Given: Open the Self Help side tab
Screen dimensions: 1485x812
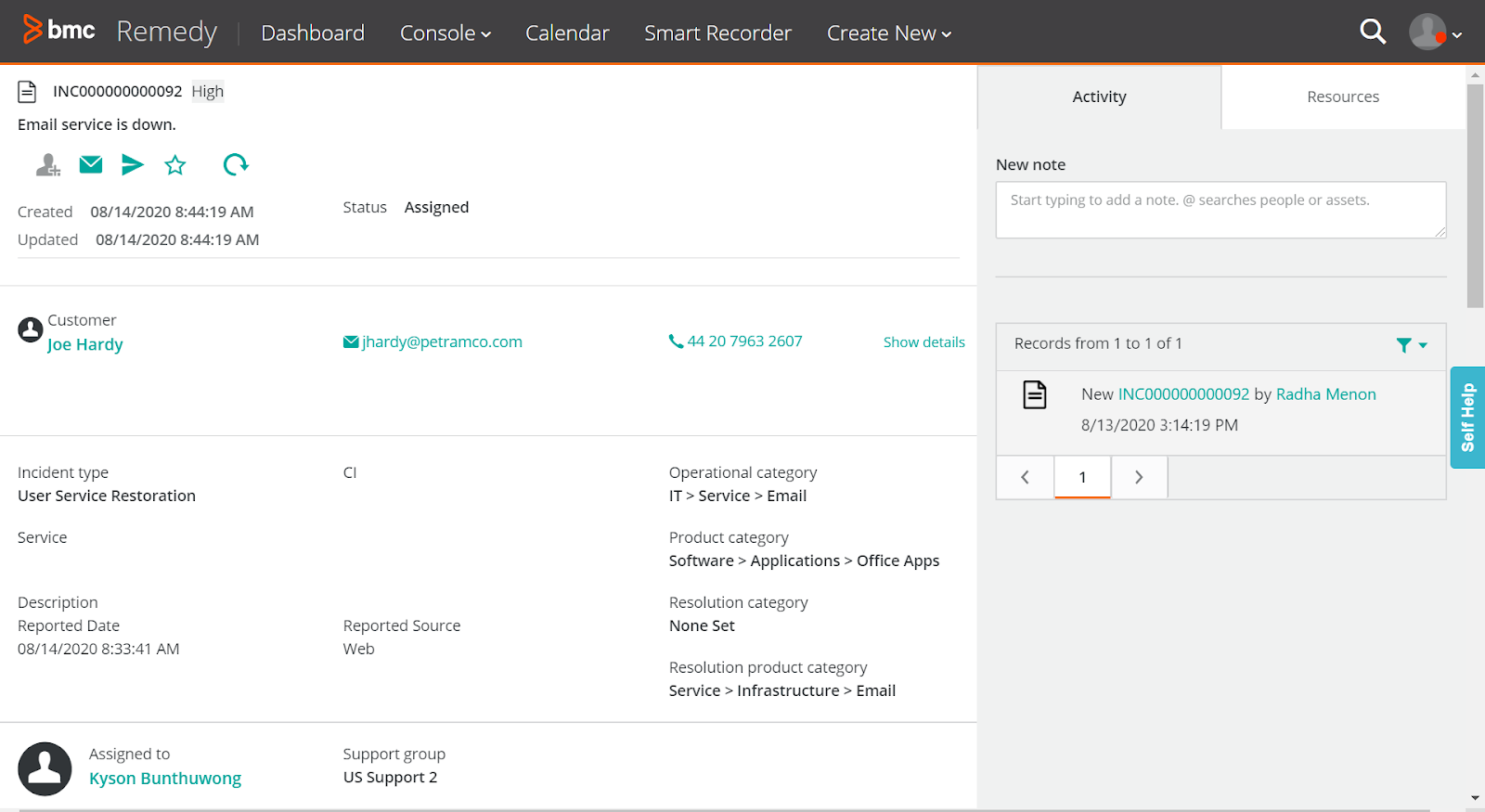Looking at the screenshot, I should pyautogui.click(x=1467, y=418).
